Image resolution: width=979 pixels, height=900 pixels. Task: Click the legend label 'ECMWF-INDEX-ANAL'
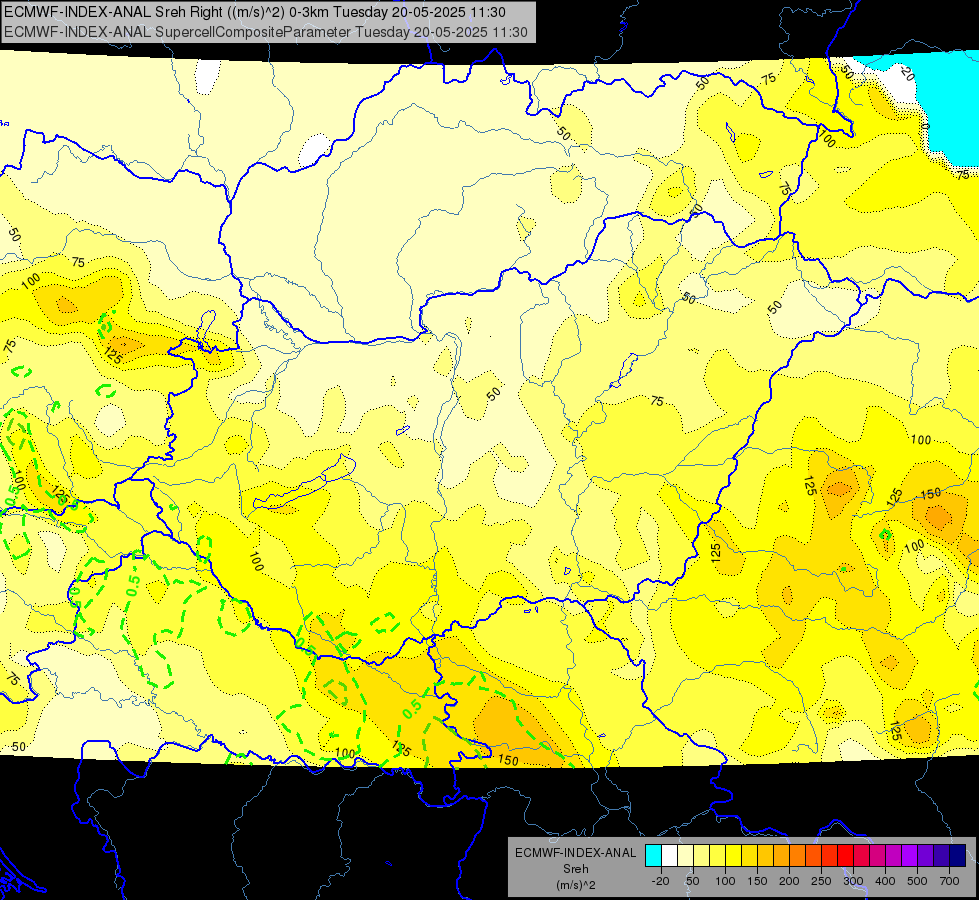point(575,853)
